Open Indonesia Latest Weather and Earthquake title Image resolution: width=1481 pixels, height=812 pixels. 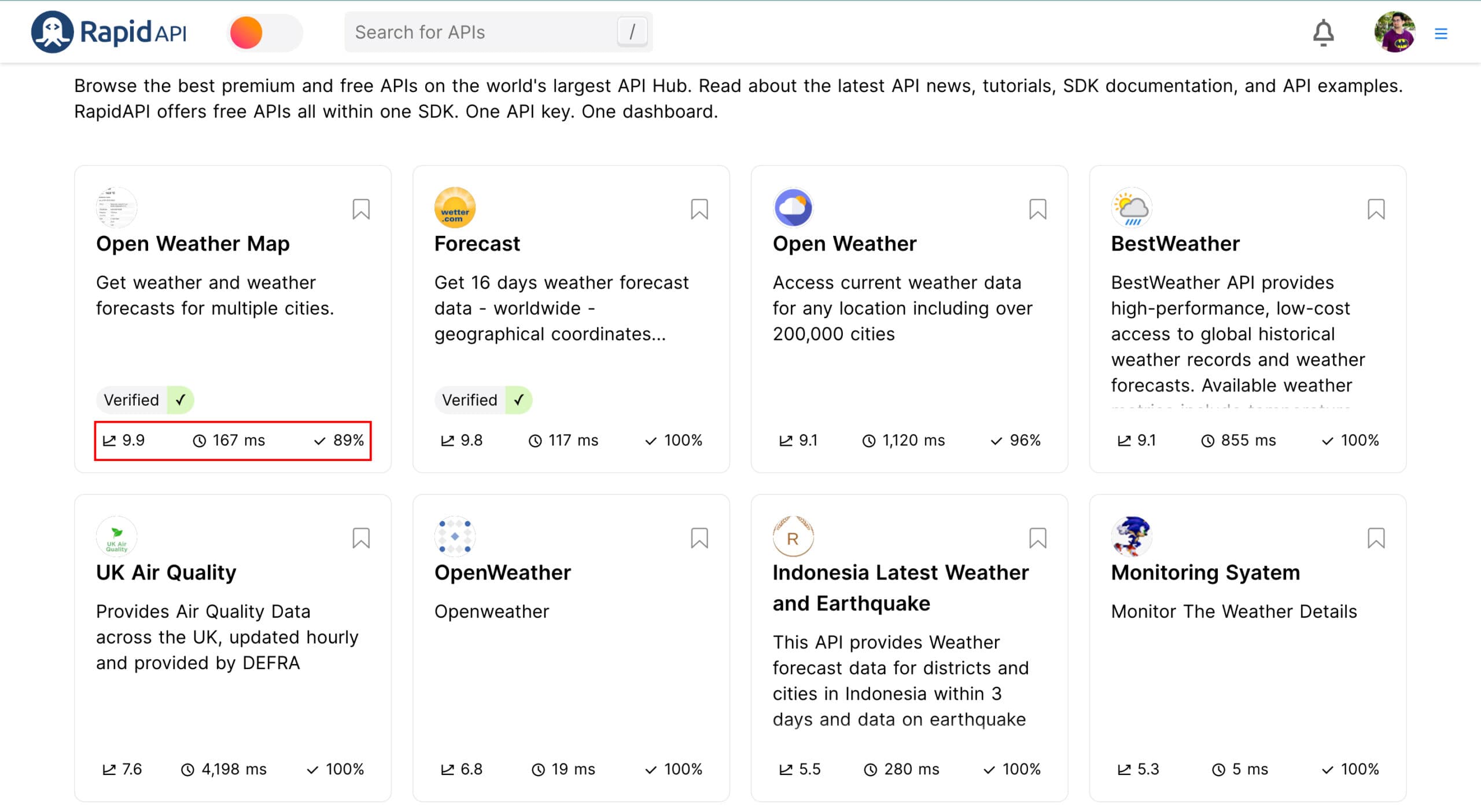(901, 588)
